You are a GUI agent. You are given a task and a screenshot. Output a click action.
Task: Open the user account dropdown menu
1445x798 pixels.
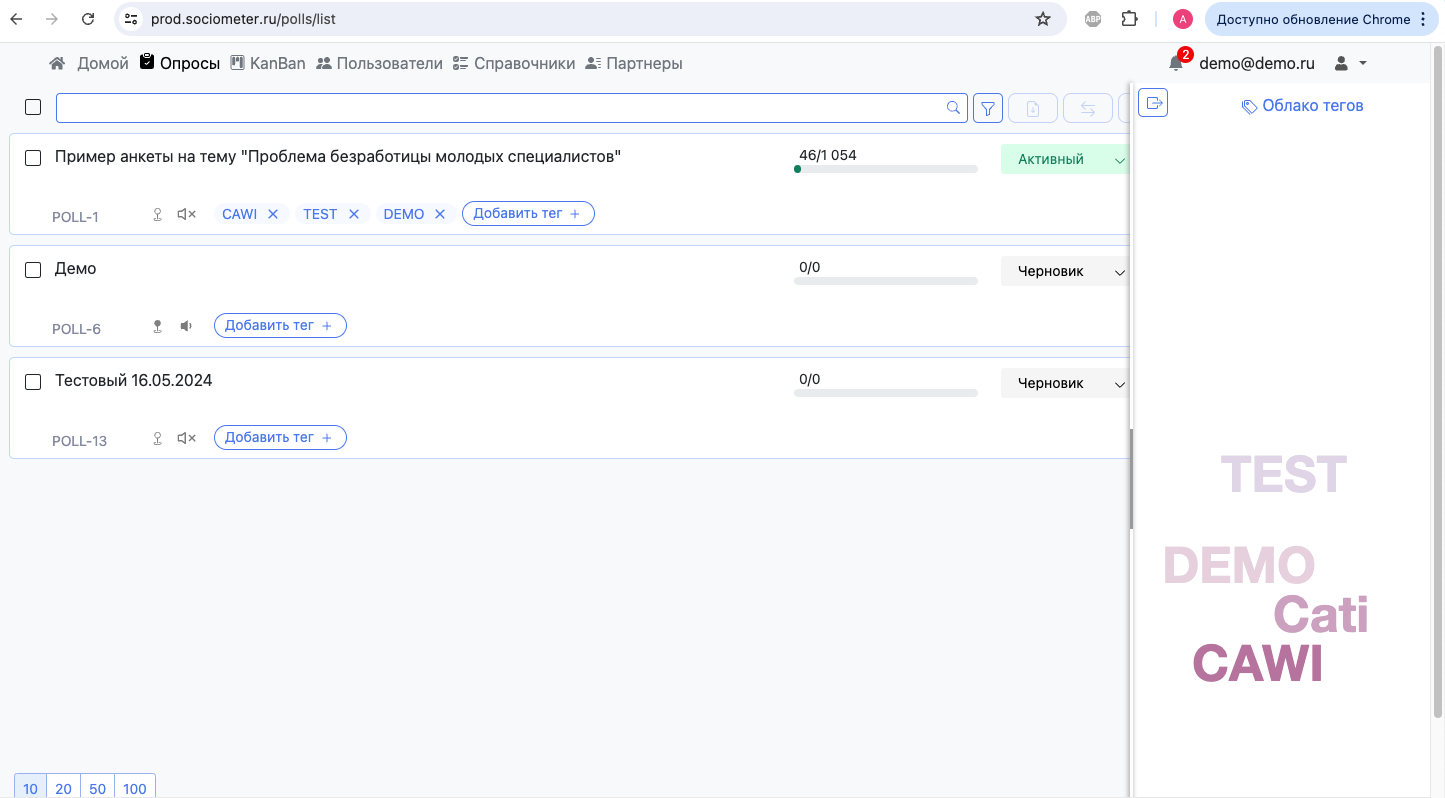coord(1350,63)
